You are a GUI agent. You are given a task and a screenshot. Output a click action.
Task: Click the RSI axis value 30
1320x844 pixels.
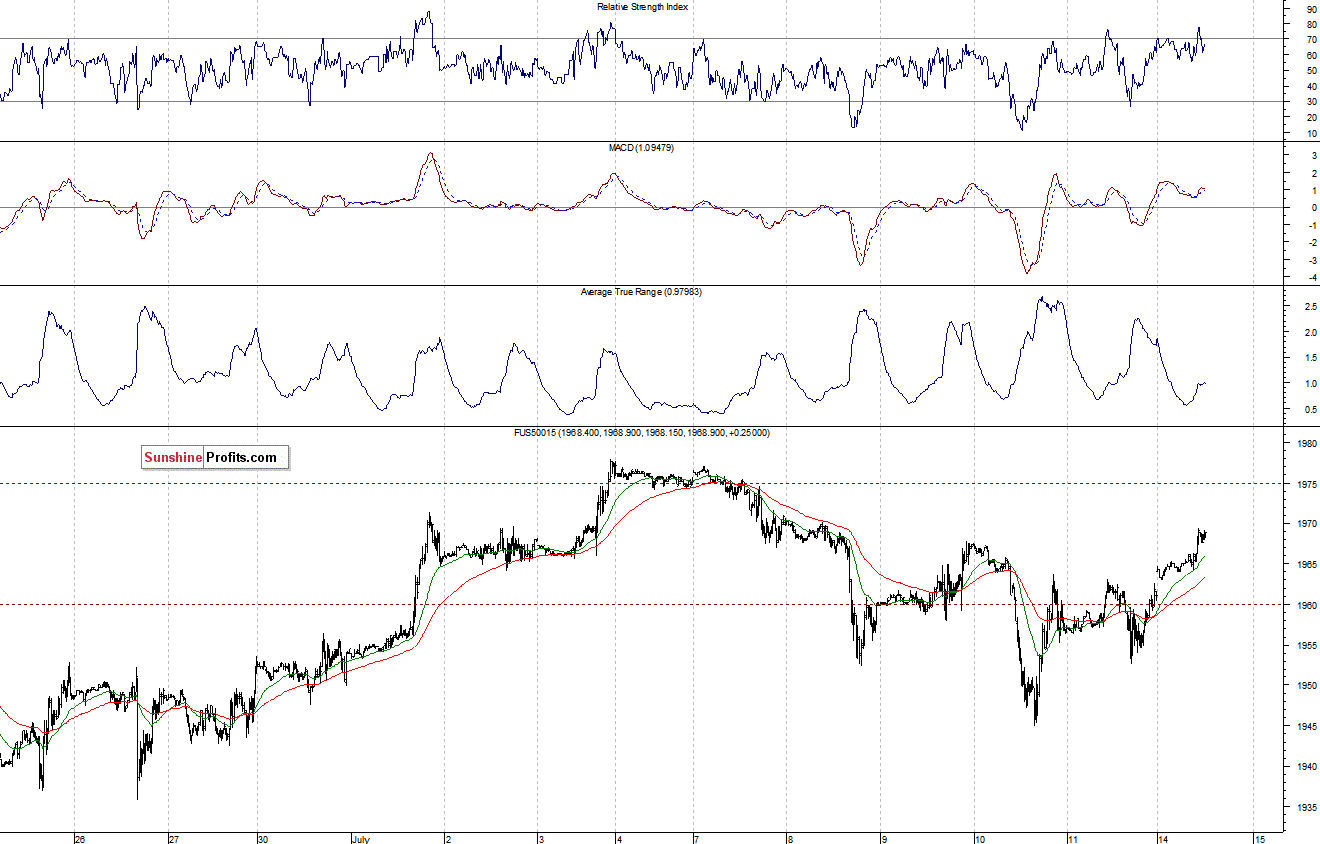click(x=1312, y=102)
